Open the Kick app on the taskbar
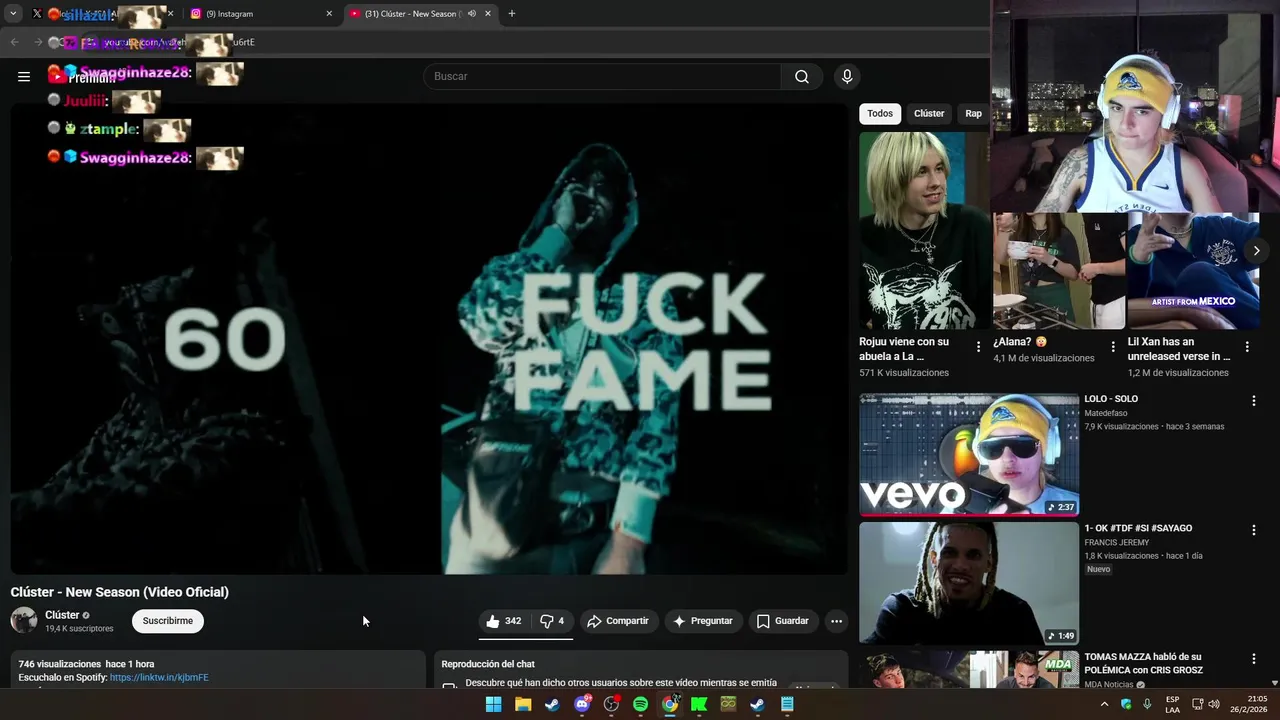The height and width of the screenshot is (720, 1280). 699,704
